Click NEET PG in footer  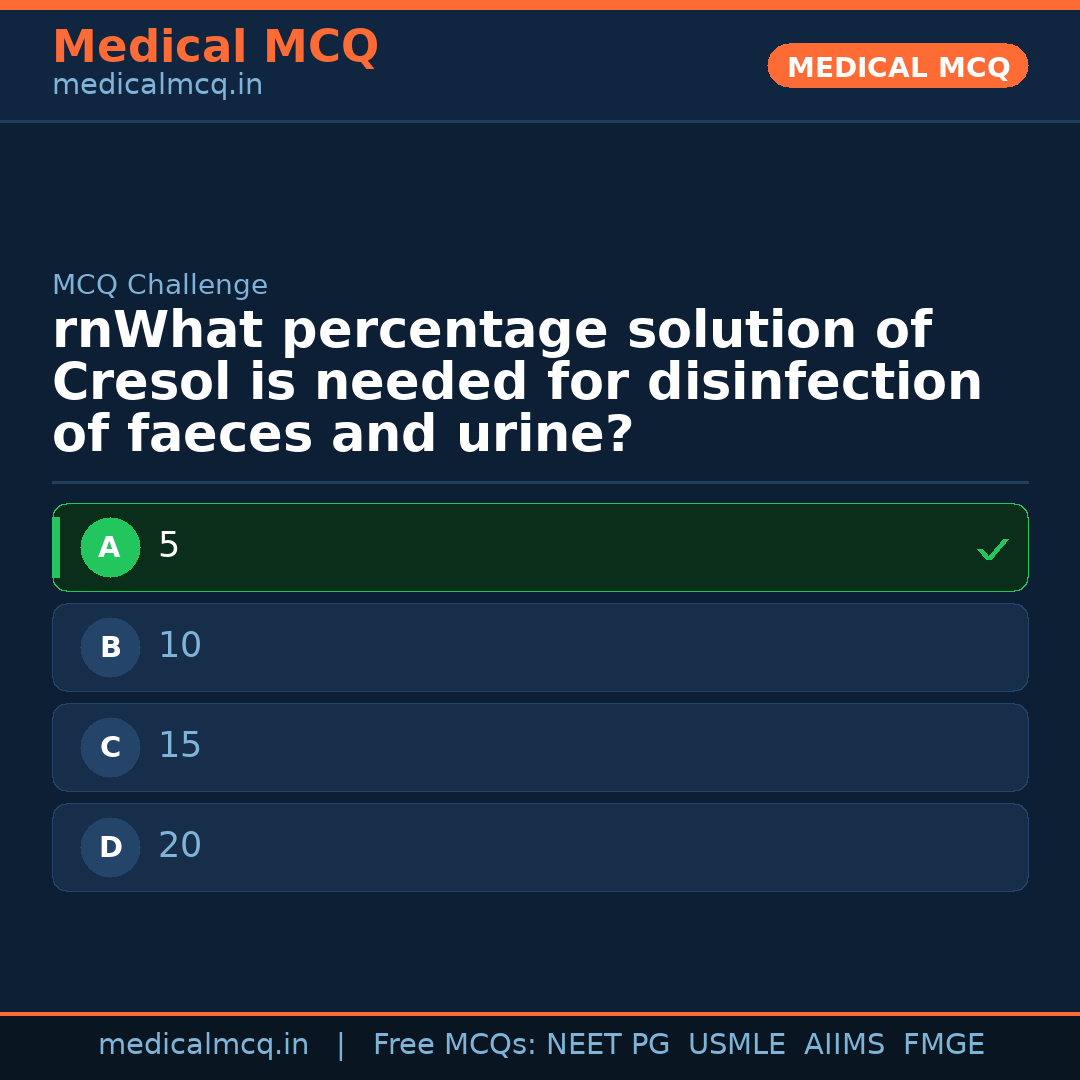point(608,1045)
